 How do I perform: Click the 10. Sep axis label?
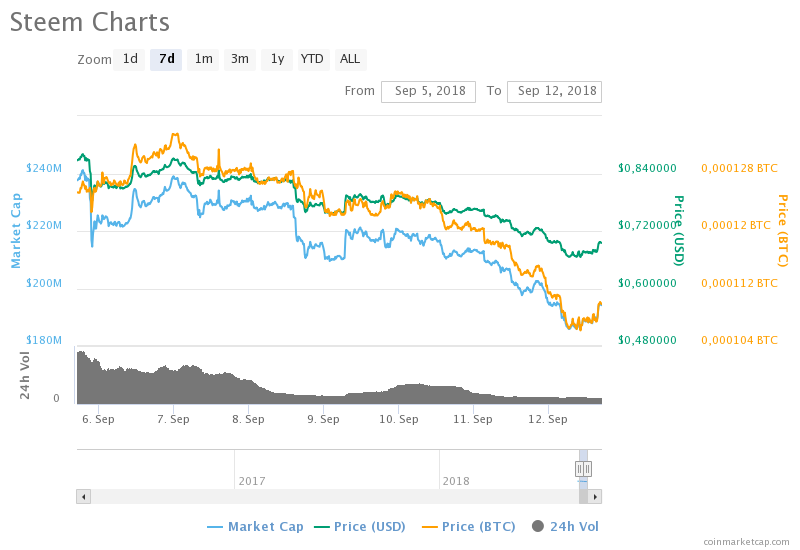(x=398, y=419)
